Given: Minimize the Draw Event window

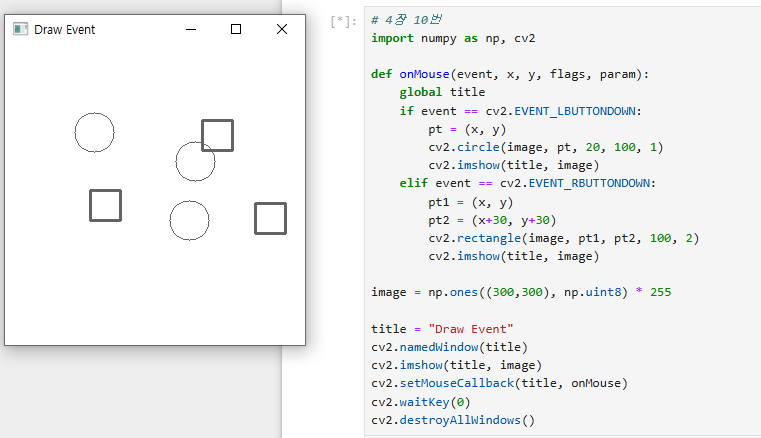Looking at the screenshot, I should coord(191,29).
